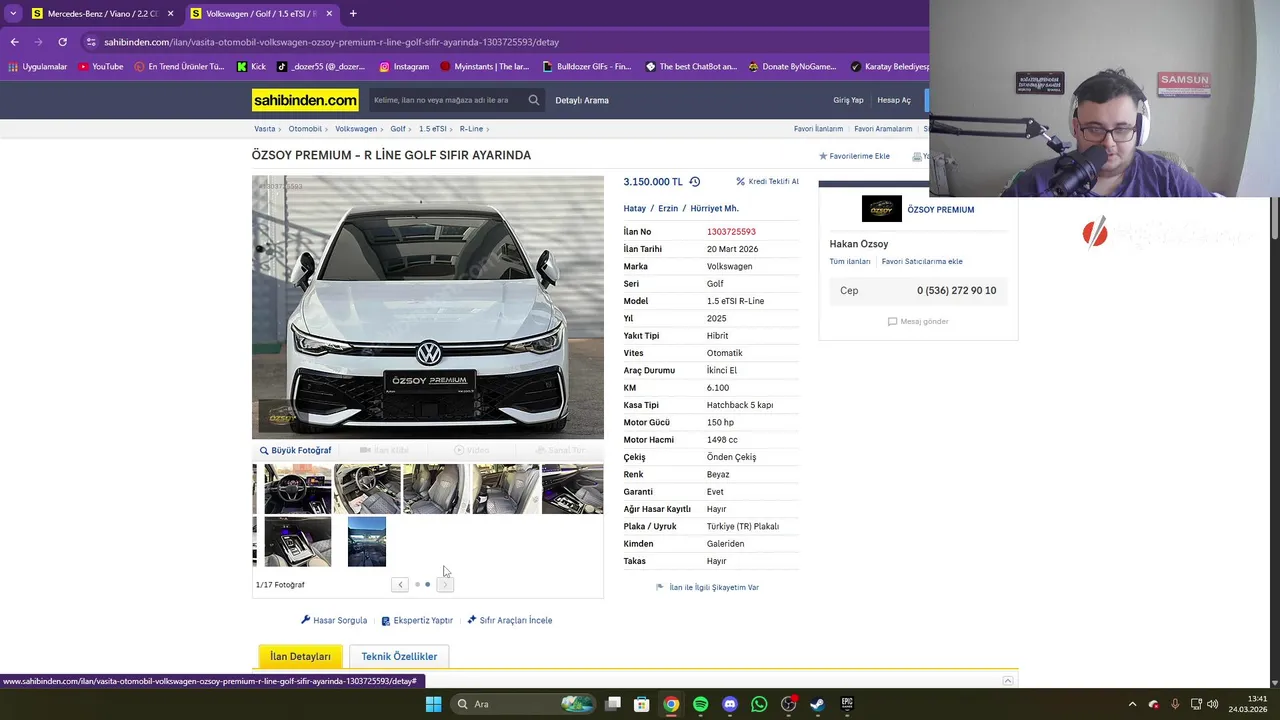Open the Kick bookmark
This screenshot has width=1280, height=720.
(x=251, y=67)
